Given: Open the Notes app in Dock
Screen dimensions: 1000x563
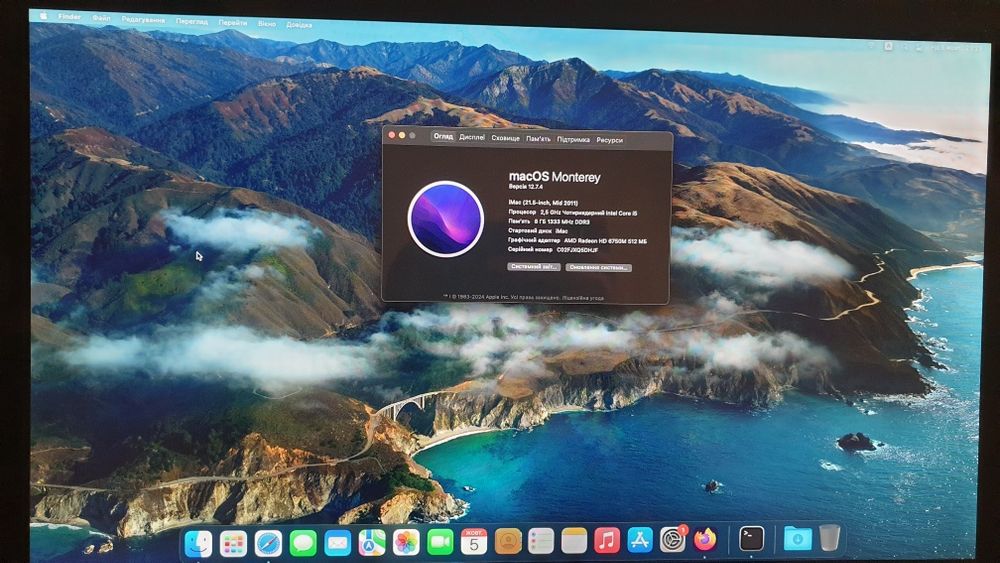Looking at the screenshot, I should [x=574, y=541].
